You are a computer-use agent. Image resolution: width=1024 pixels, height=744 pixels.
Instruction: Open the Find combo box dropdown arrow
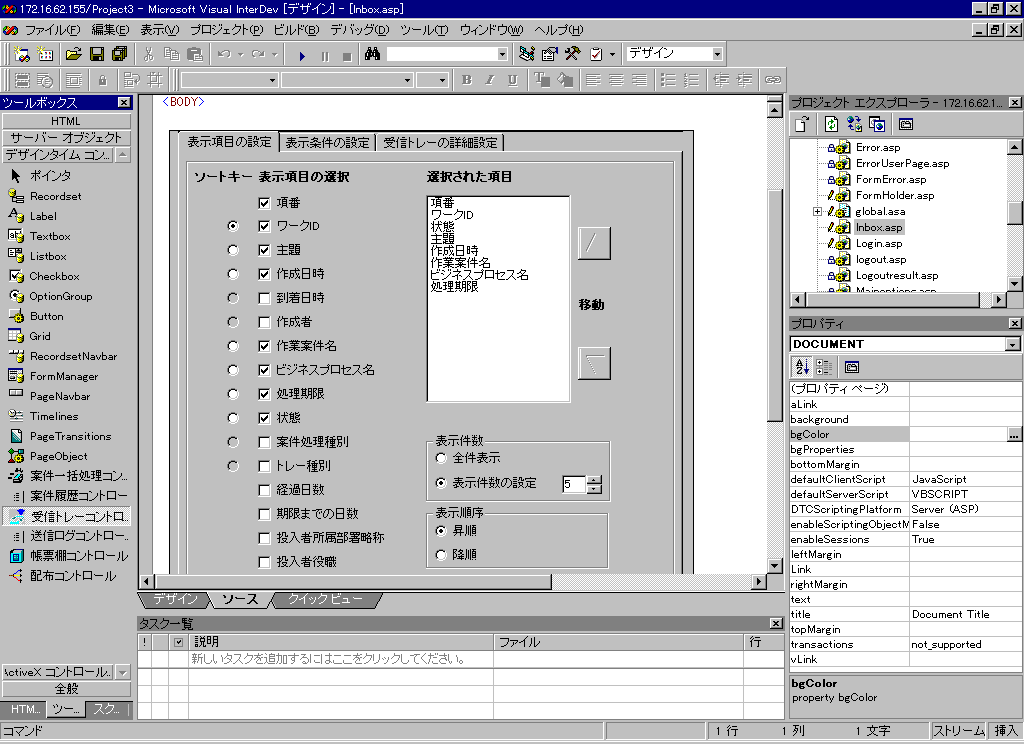(502, 54)
